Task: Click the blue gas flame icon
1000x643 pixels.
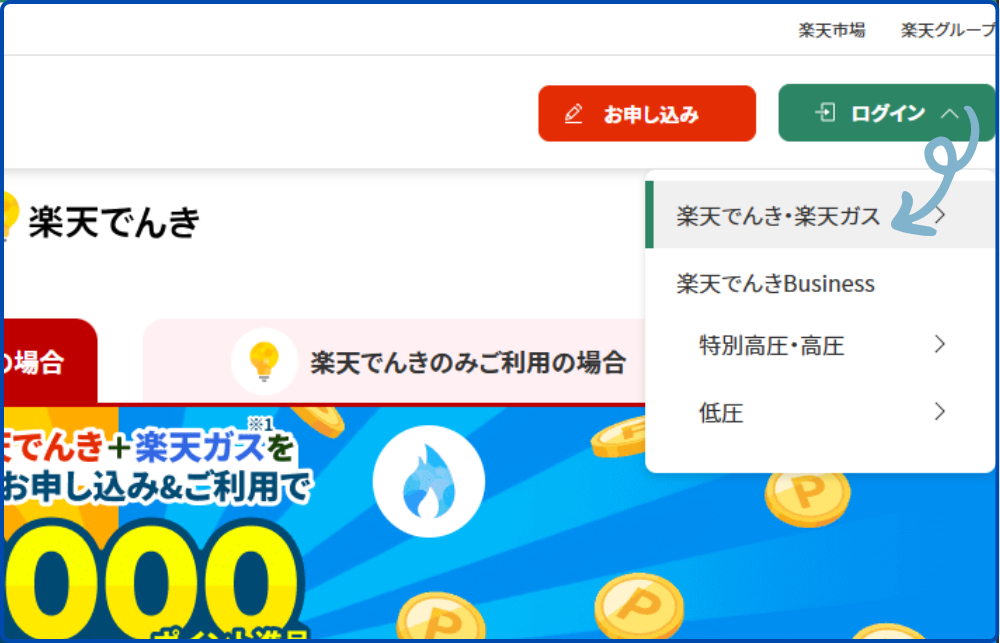Action: pyautogui.click(x=429, y=481)
